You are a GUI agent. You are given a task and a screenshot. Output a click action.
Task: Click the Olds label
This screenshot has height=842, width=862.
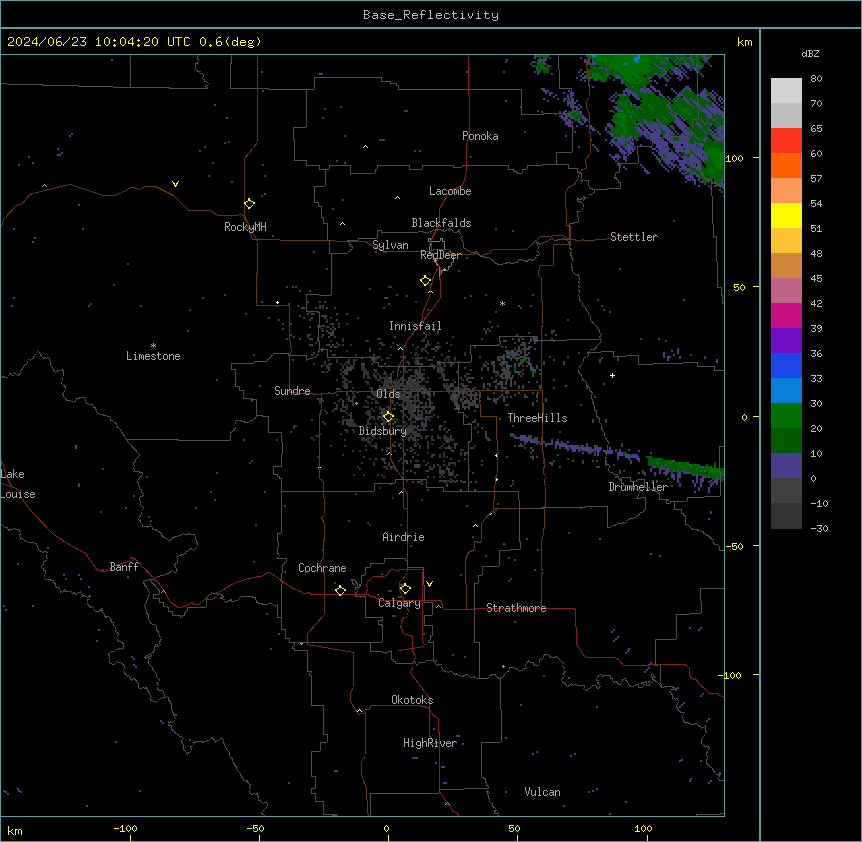tap(388, 394)
